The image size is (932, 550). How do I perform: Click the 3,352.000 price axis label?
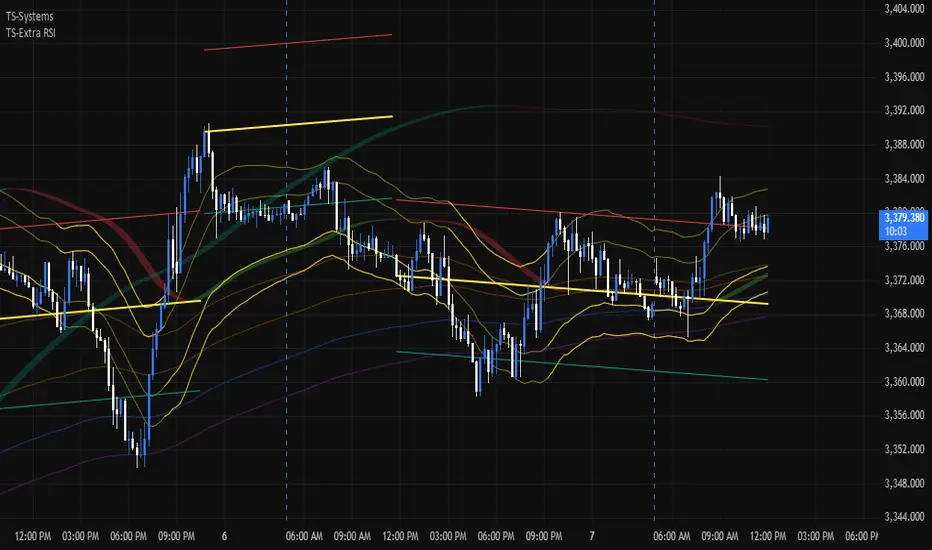tap(904, 449)
